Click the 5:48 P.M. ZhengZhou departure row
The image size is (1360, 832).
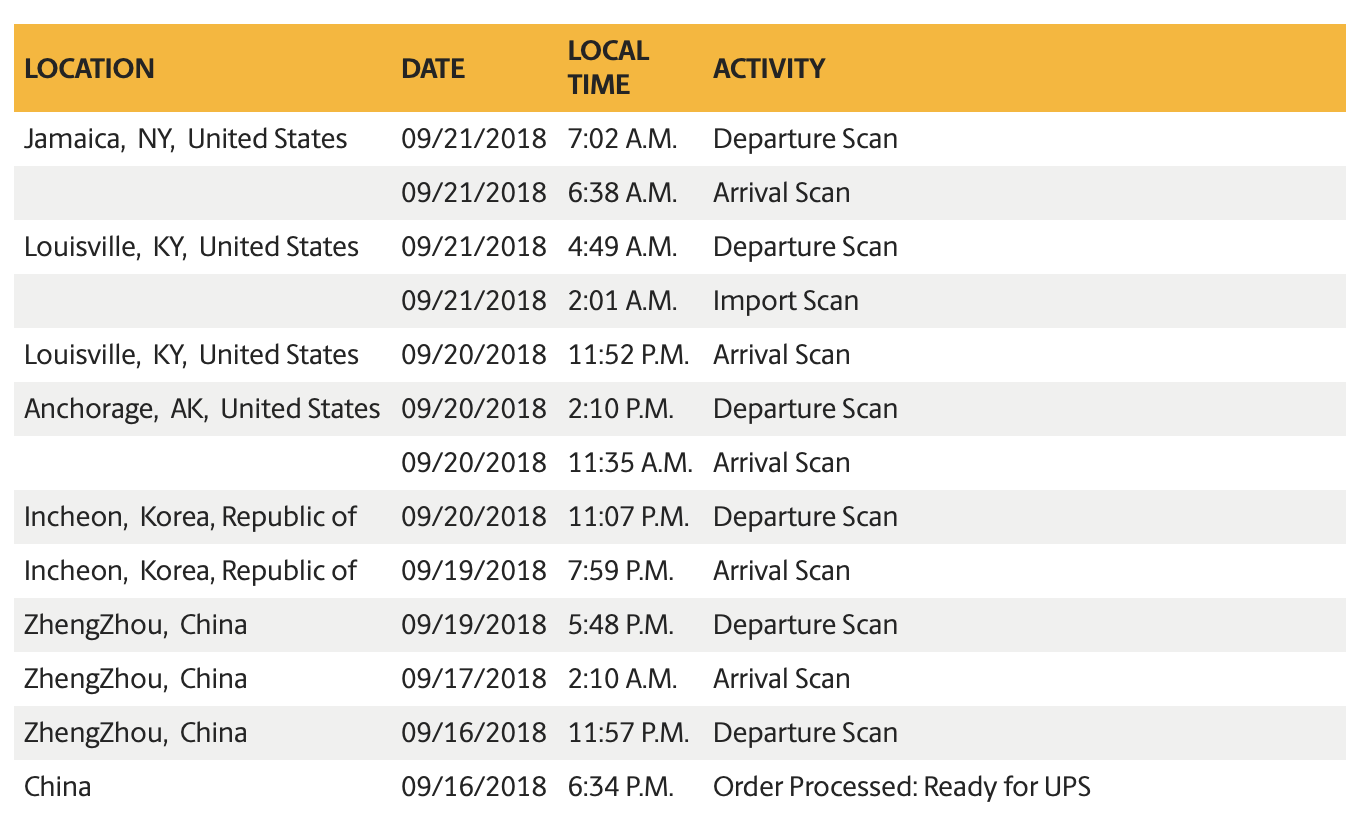click(804, 624)
